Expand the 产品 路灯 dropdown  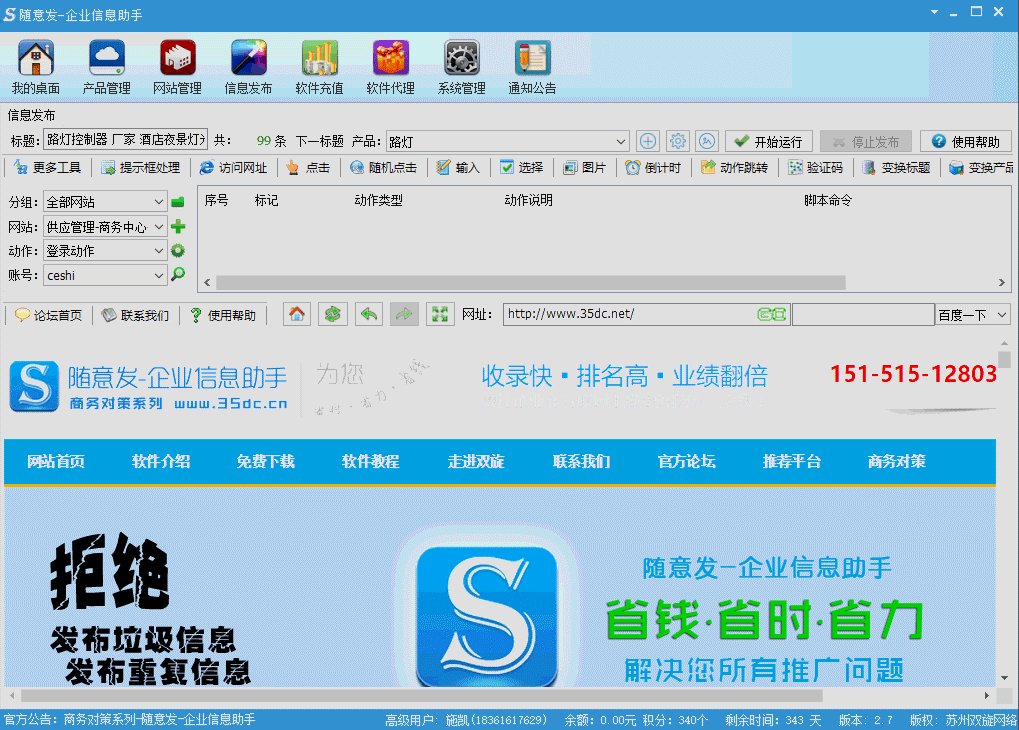coord(621,142)
